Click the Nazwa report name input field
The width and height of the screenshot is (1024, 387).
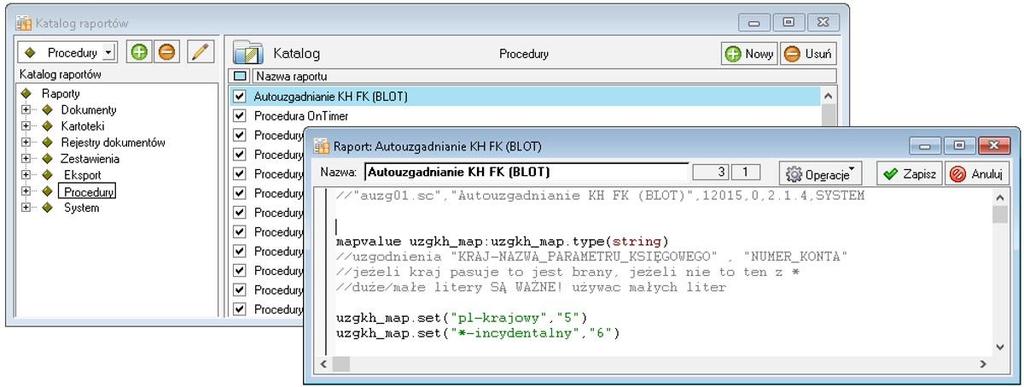tap(526, 173)
